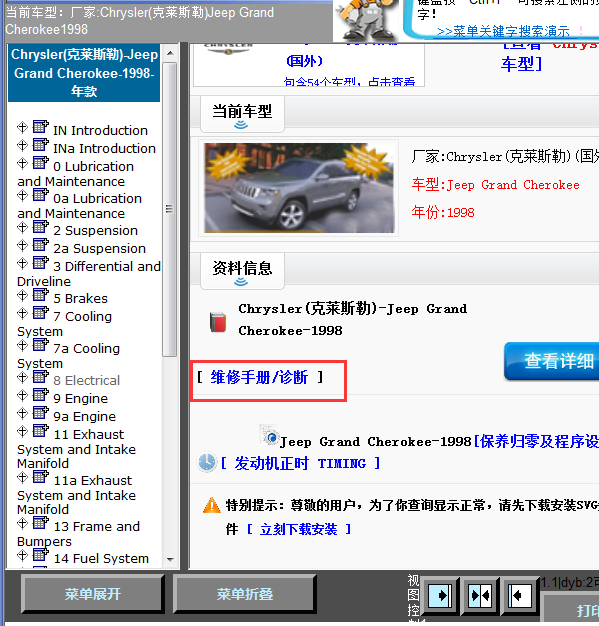Click the IN Introduction book icon

40,127
